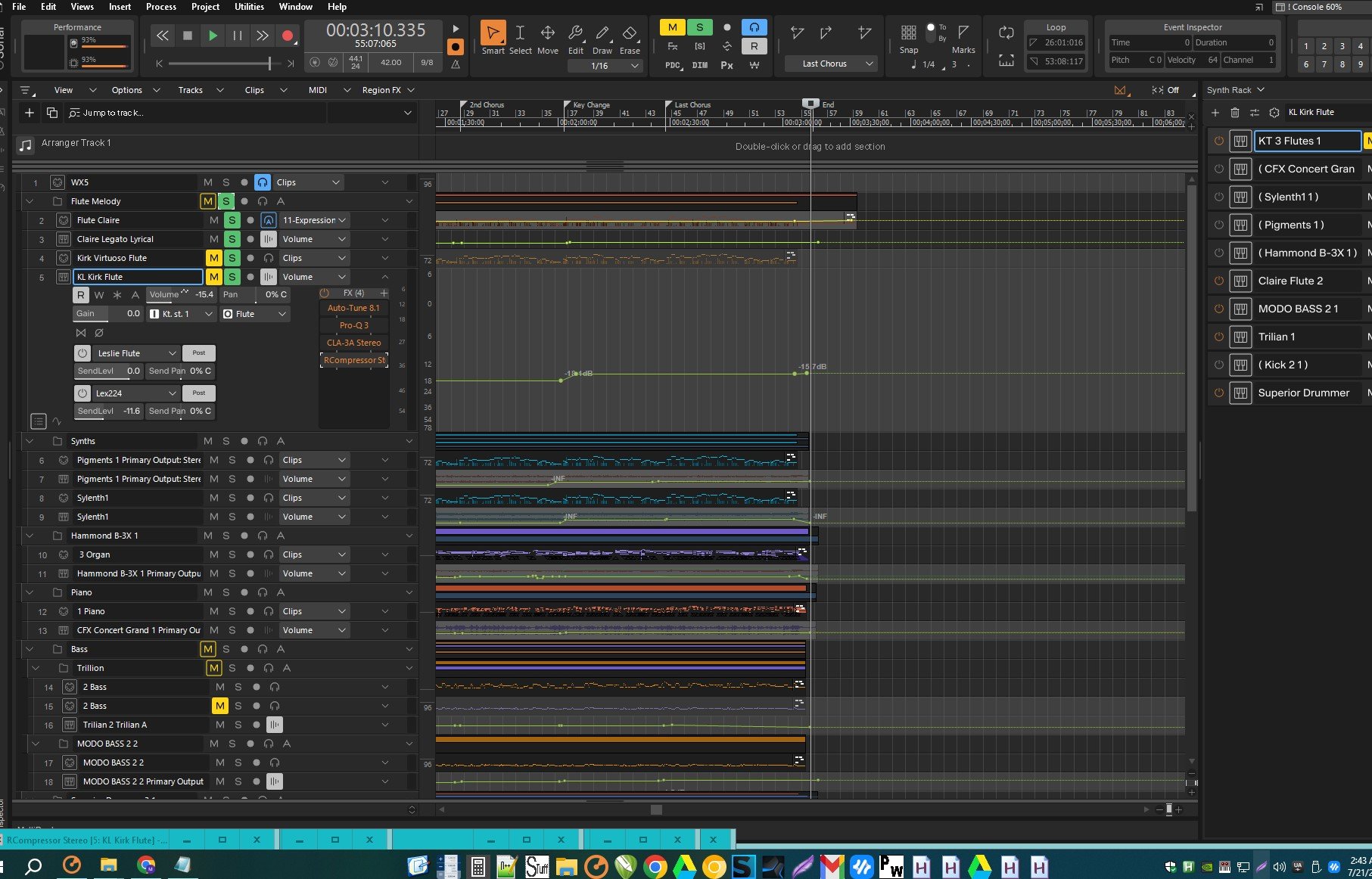
Task: Collapse the Synths folder
Action: [x=30, y=441]
